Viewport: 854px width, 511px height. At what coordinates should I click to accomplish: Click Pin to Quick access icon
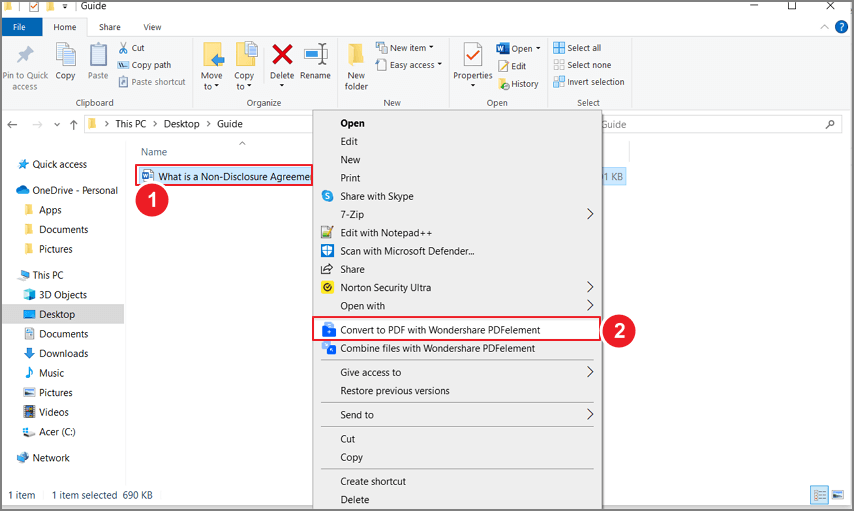[25, 54]
